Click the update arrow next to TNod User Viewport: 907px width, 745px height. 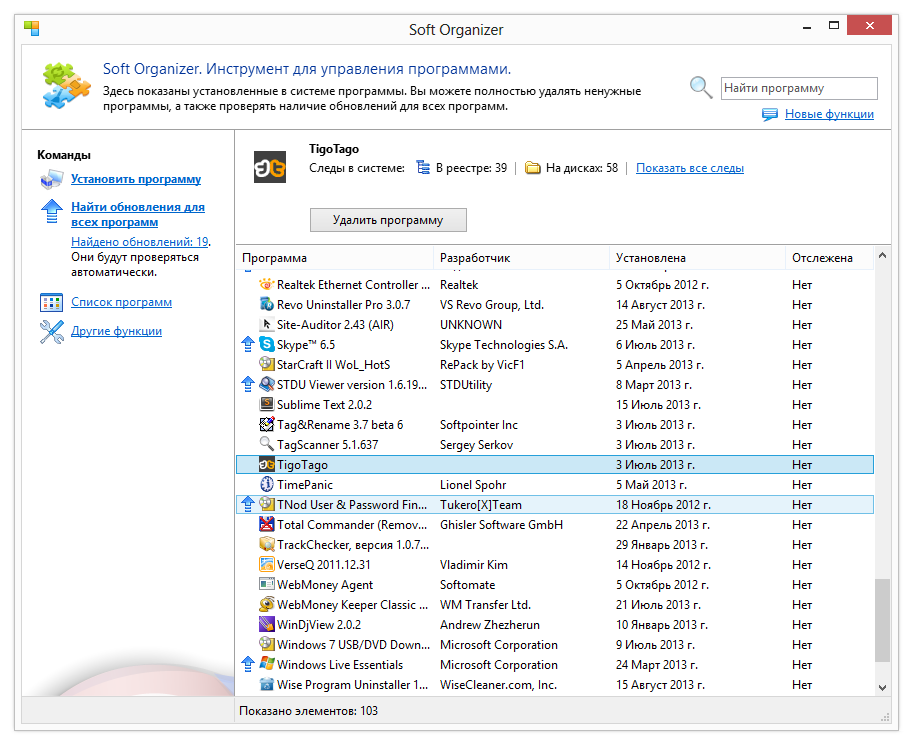click(x=248, y=504)
